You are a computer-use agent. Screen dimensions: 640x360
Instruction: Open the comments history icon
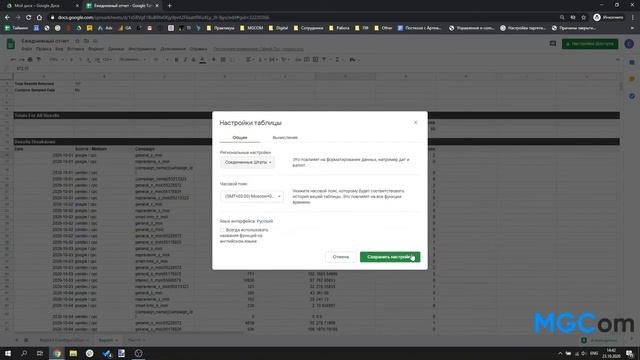[x=553, y=44]
